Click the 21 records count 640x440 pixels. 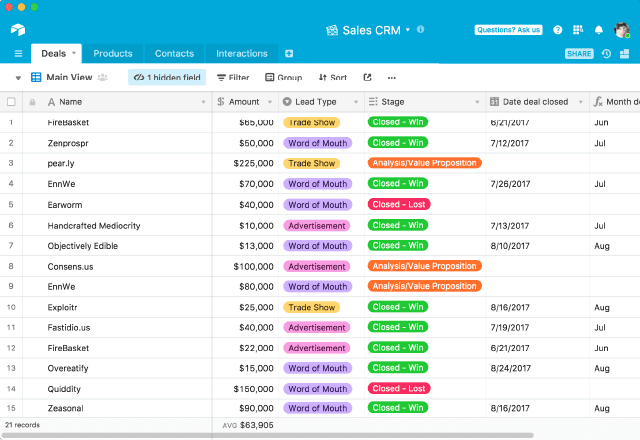(x=22, y=425)
